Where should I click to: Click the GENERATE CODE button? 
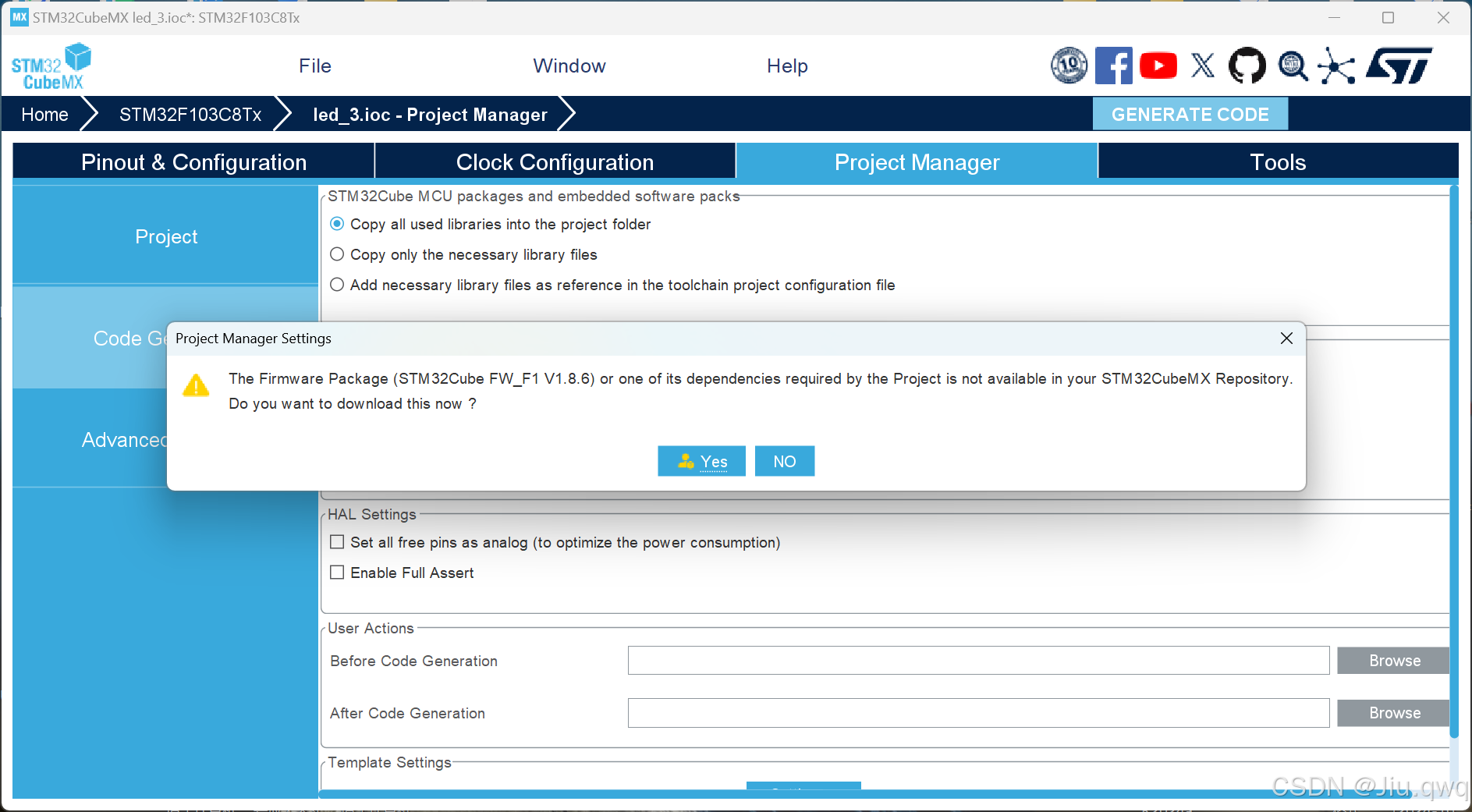pos(1190,114)
